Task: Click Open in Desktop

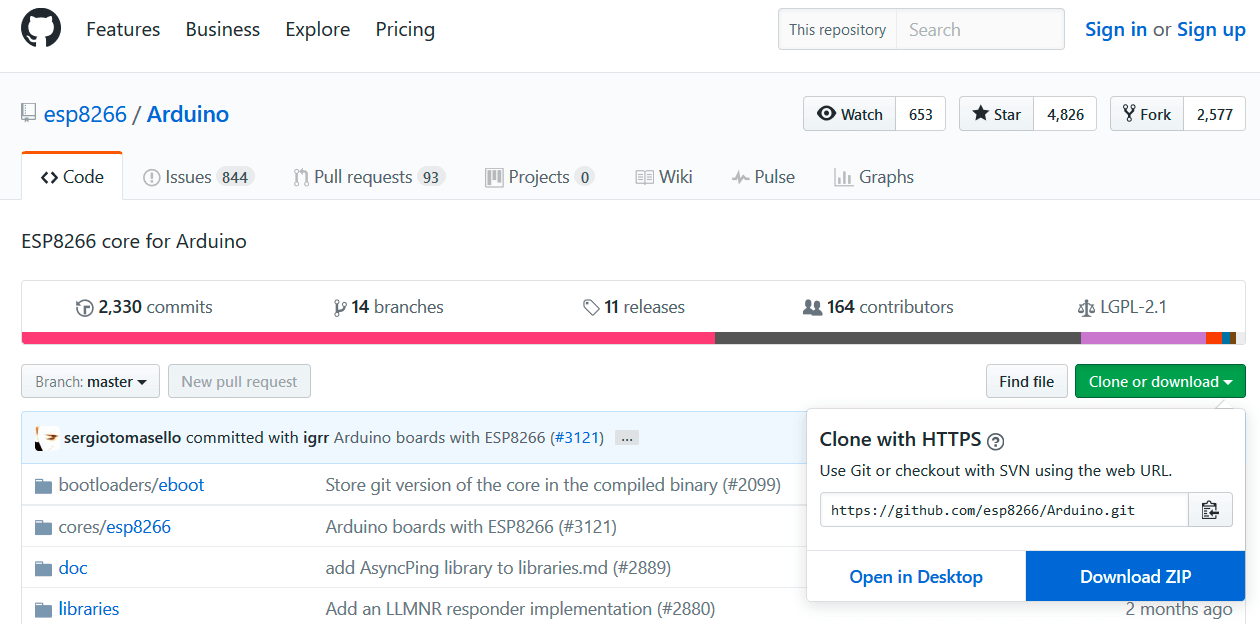Action: click(x=916, y=577)
